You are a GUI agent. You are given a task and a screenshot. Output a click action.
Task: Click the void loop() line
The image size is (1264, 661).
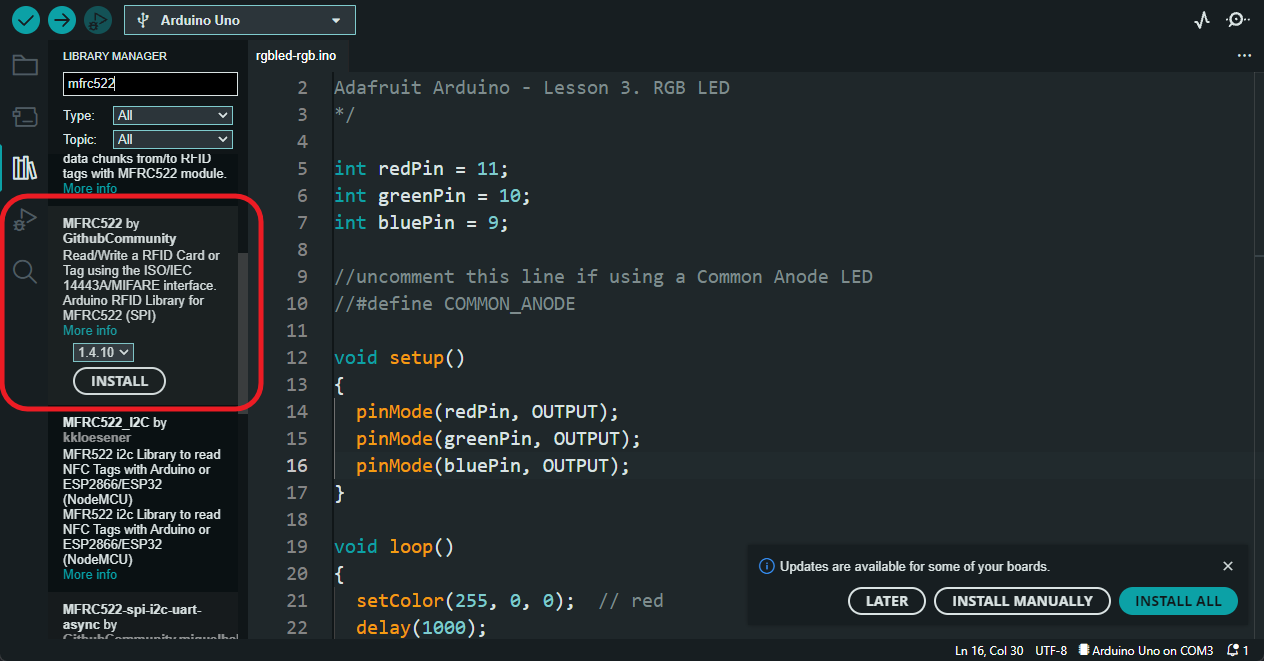tap(394, 547)
